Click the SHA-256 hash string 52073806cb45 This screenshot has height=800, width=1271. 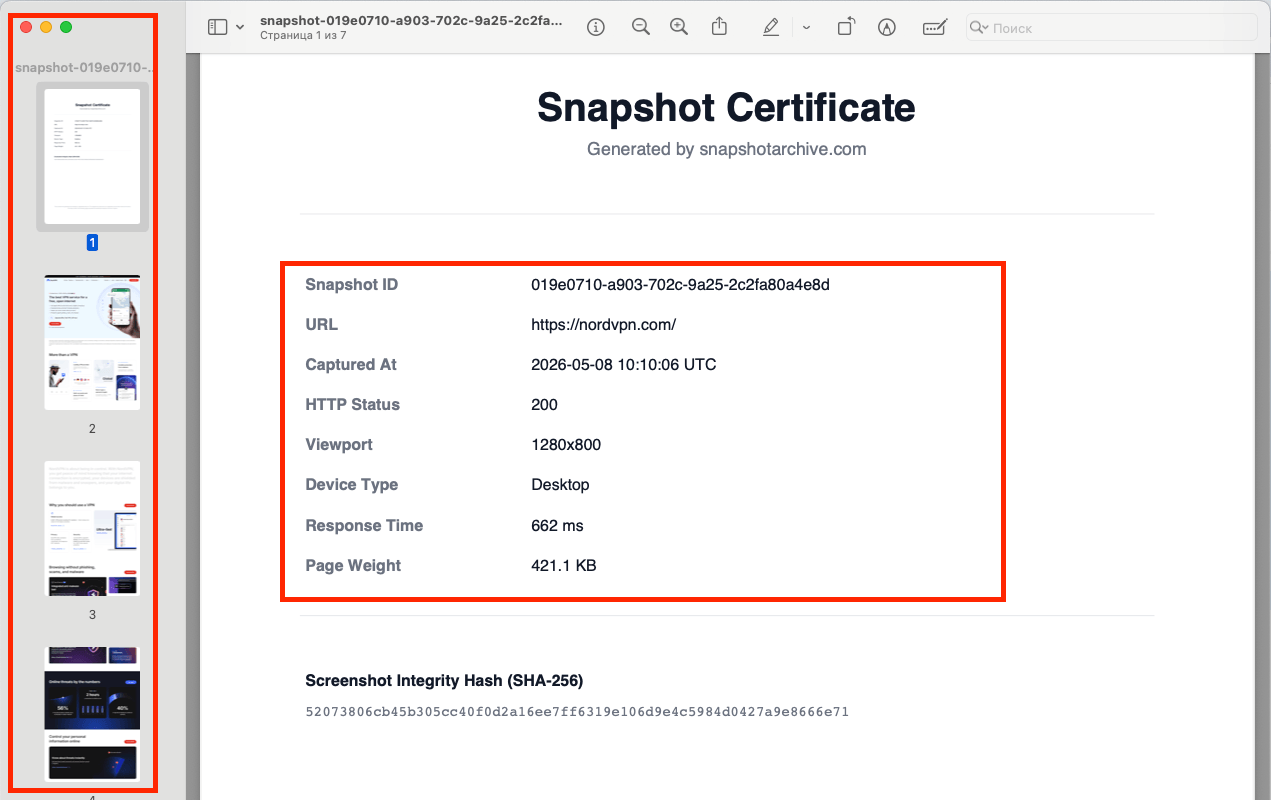tap(577, 712)
